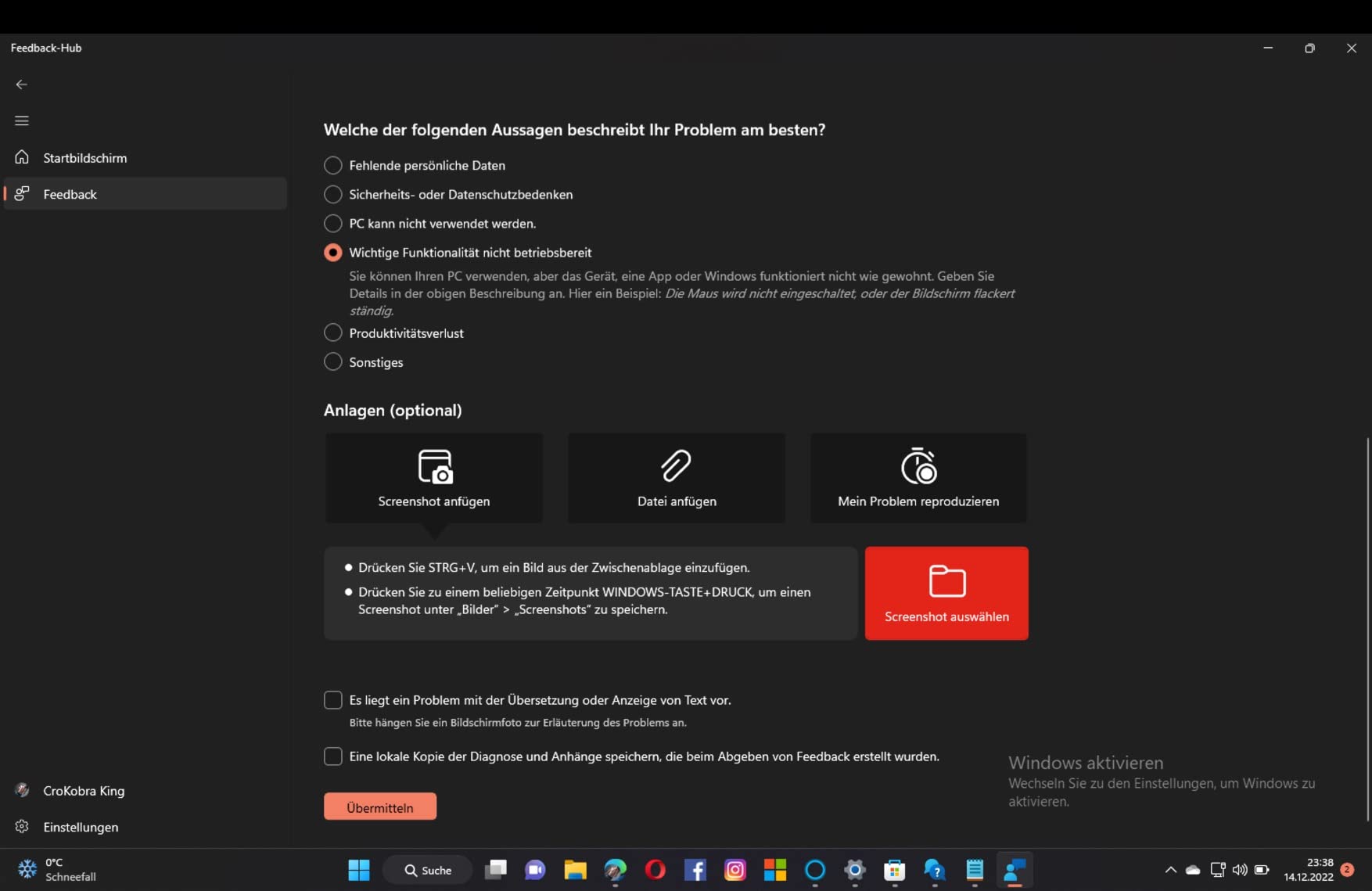The image size is (1372, 891).
Task: Select "Wichtige Funktionalität nicht betriebsbereit" radio
Action: pyautogui.click(x=333, y=253)
